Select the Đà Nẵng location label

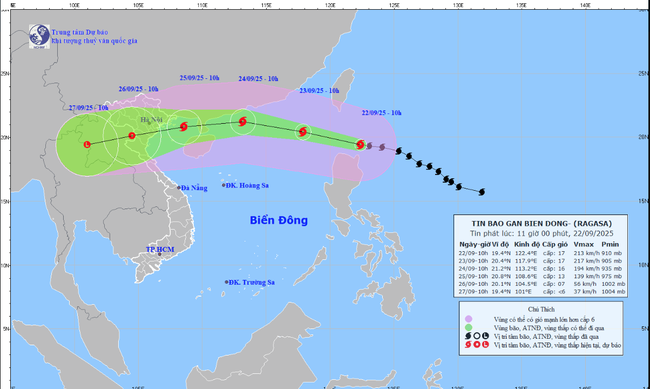coord(194,188)
